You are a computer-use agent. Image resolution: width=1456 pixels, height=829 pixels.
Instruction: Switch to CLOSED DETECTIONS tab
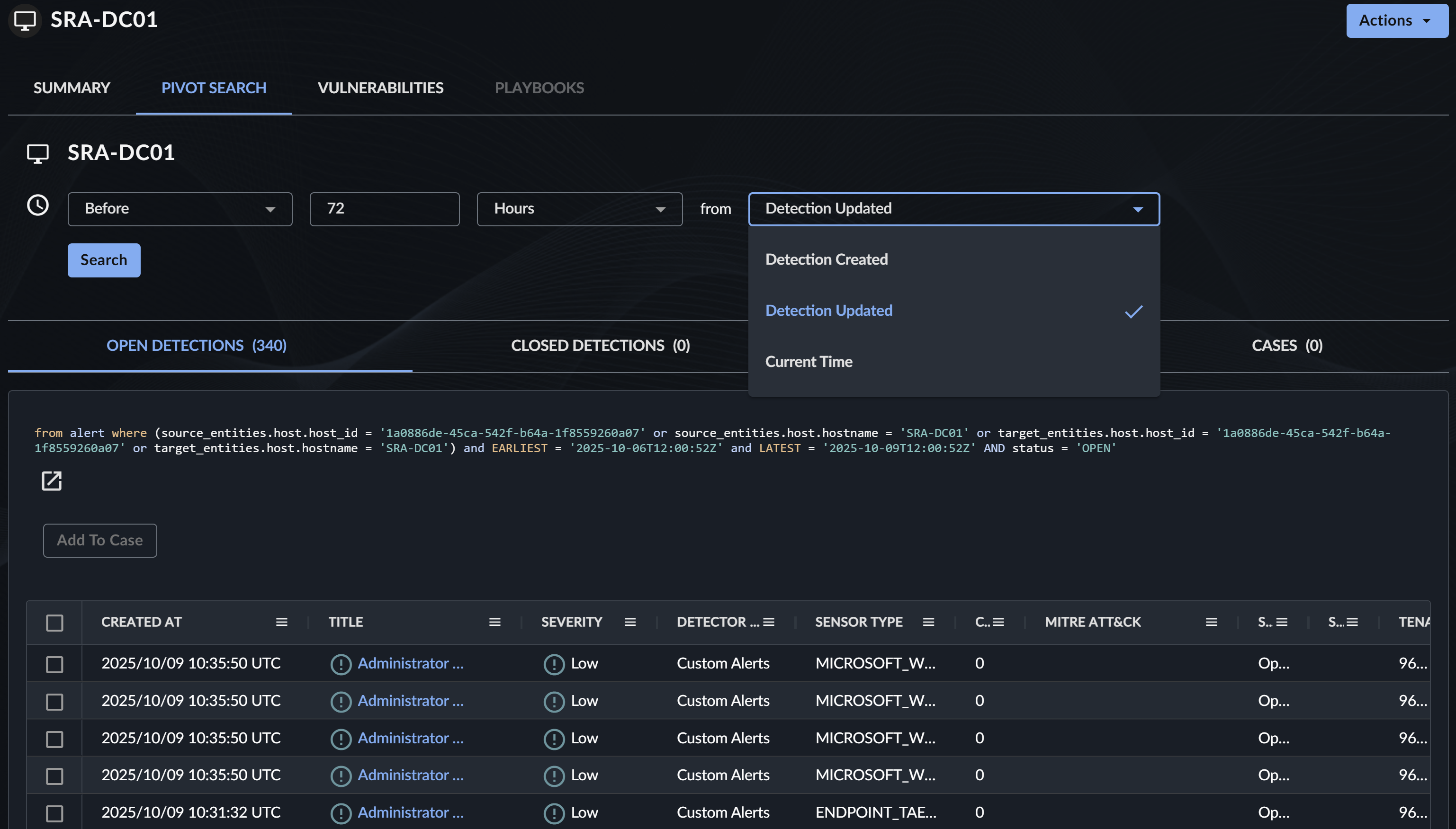point(600,346)
